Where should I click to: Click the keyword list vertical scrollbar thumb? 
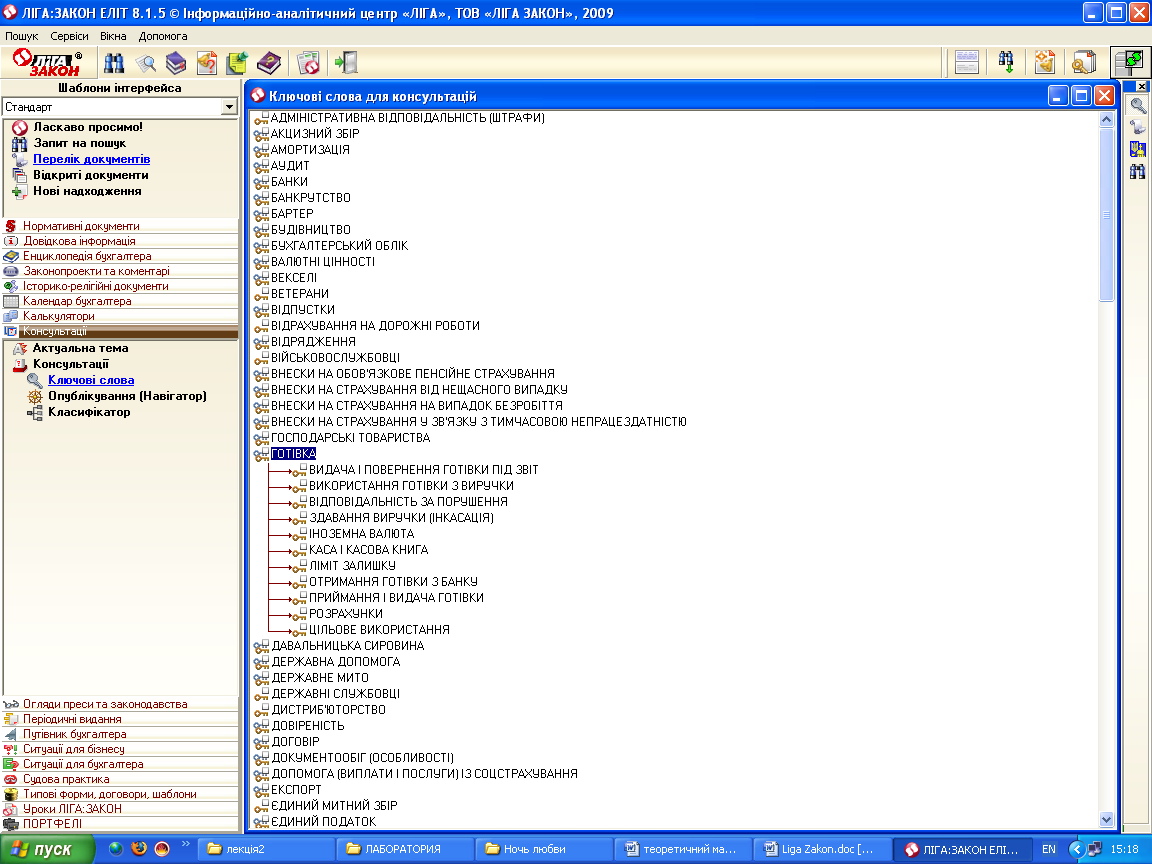(x=1106, y=215)
